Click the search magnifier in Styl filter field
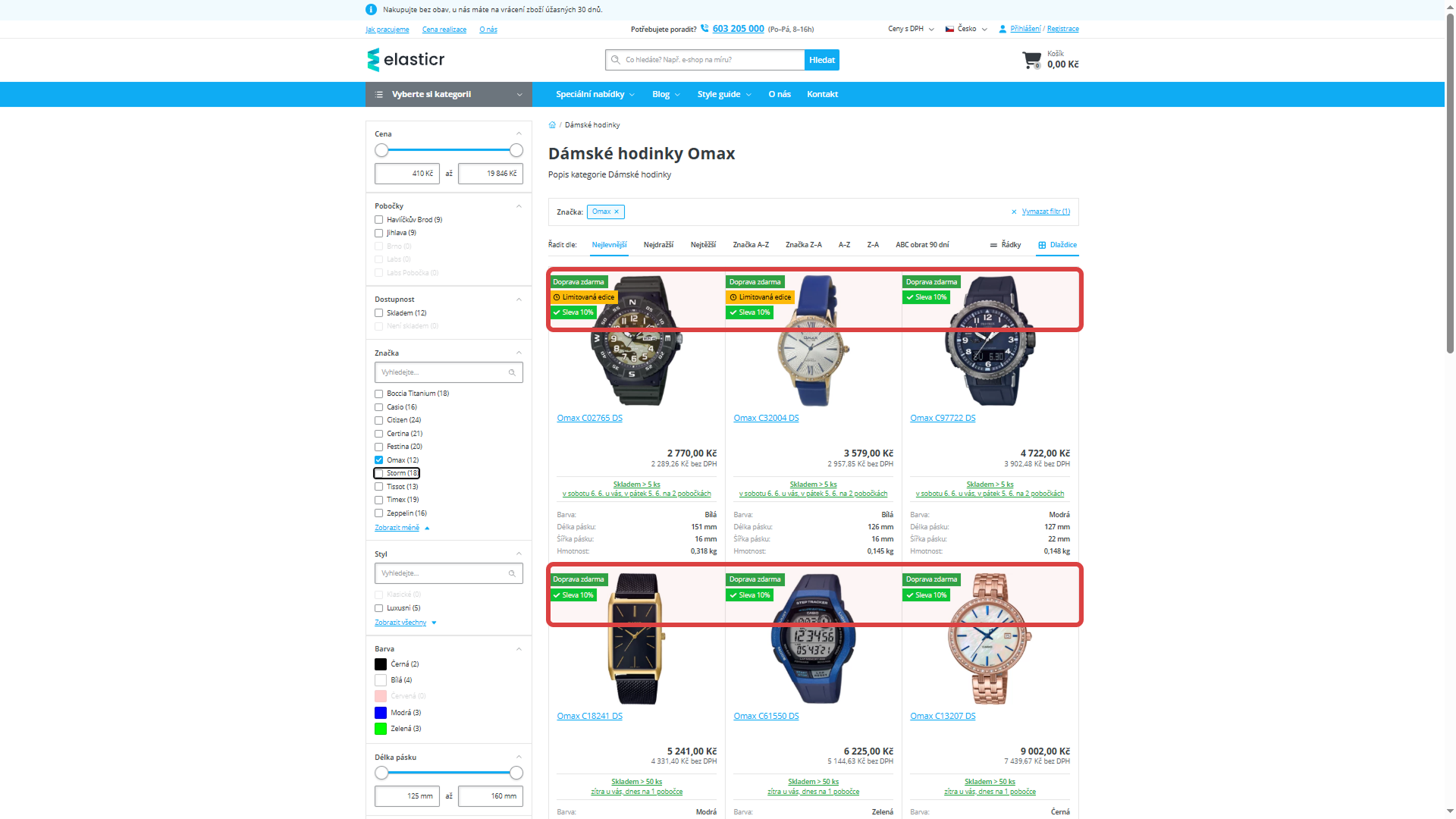Screen dimensions: 1456x819 [512, 573]
